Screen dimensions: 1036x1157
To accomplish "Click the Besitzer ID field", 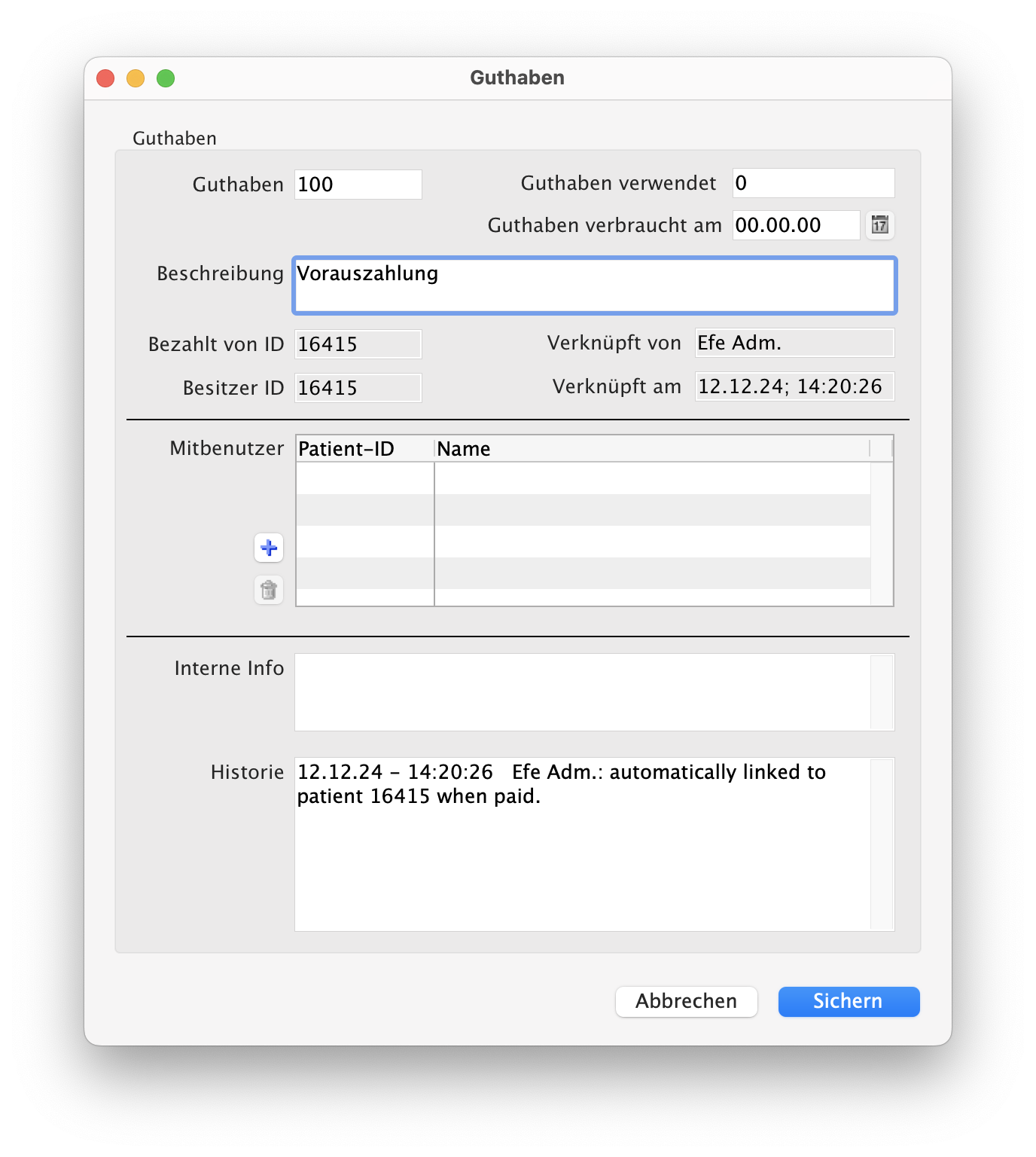I will (x=358, y=388).
